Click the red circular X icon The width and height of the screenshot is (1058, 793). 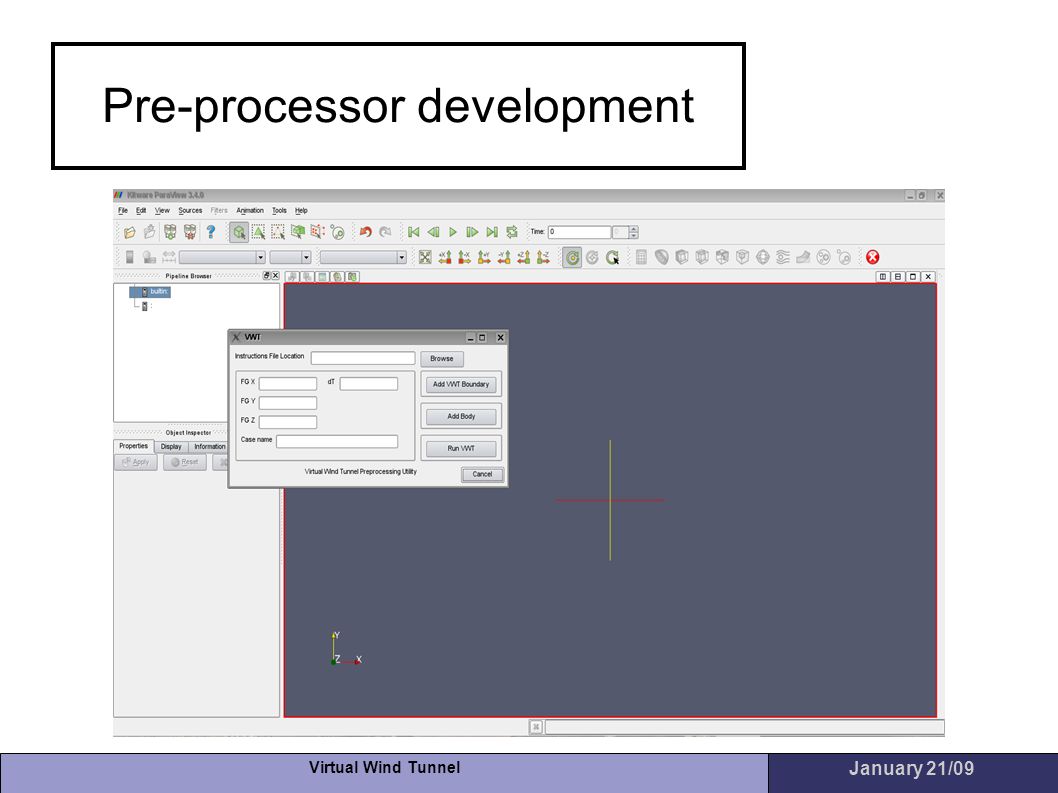coord(872,257)
